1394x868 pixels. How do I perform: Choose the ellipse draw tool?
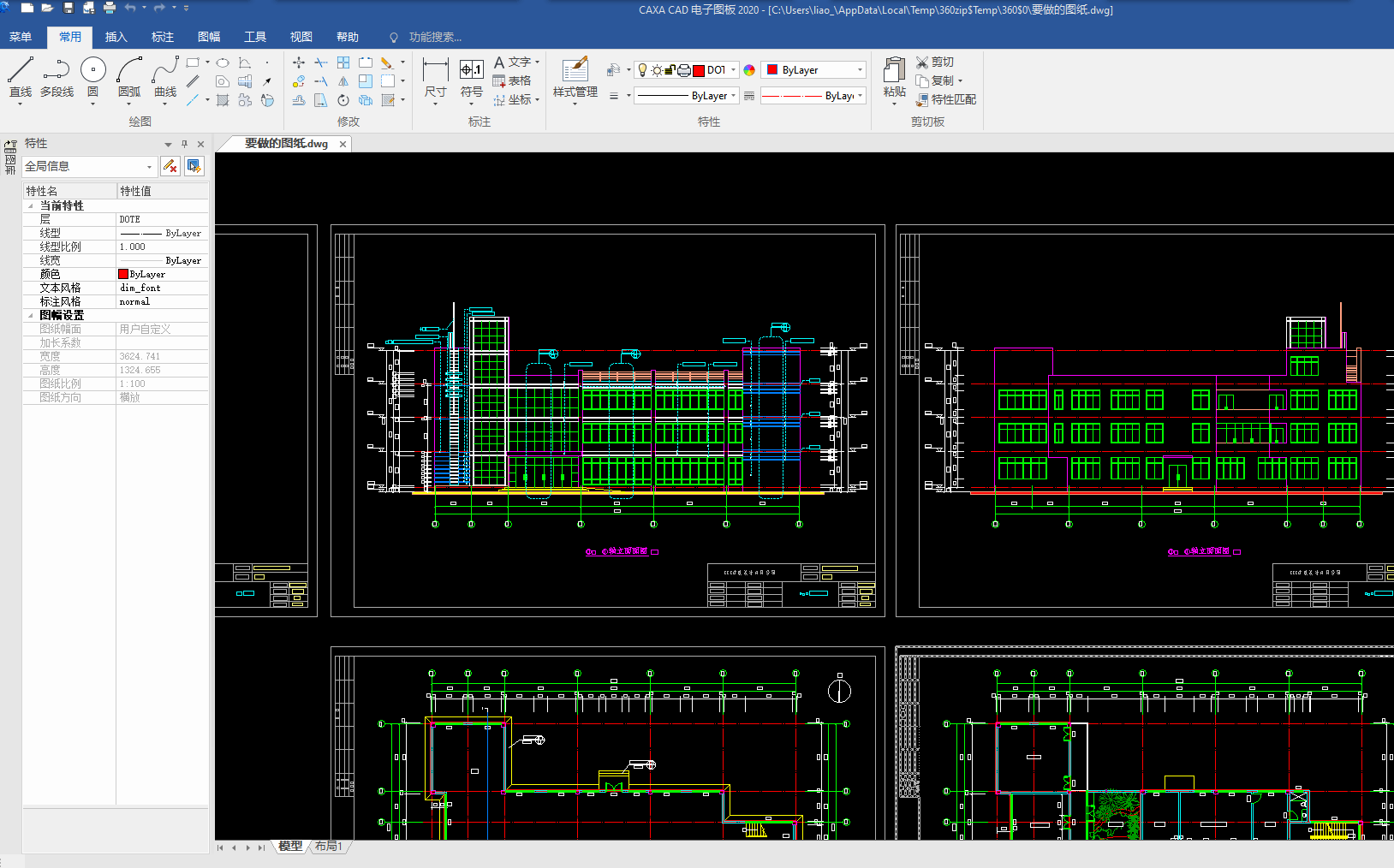[223, 62]
